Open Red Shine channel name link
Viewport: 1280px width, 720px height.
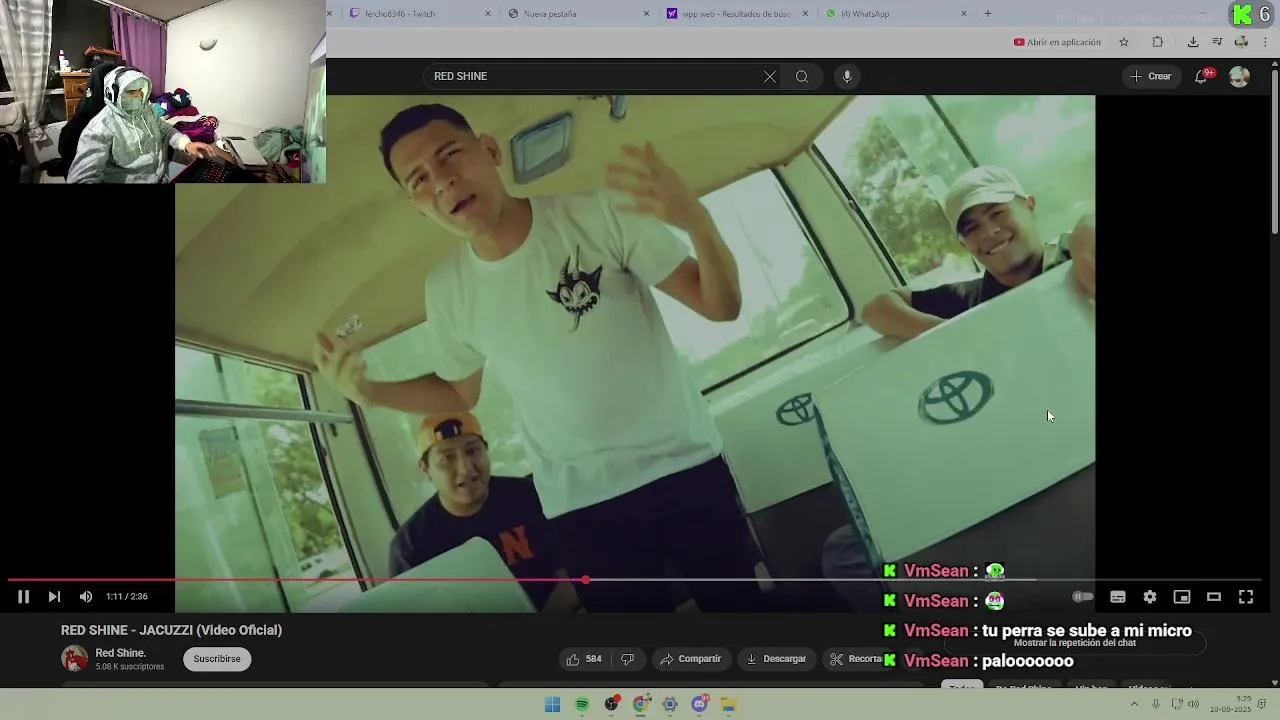[x=121, y=653]
